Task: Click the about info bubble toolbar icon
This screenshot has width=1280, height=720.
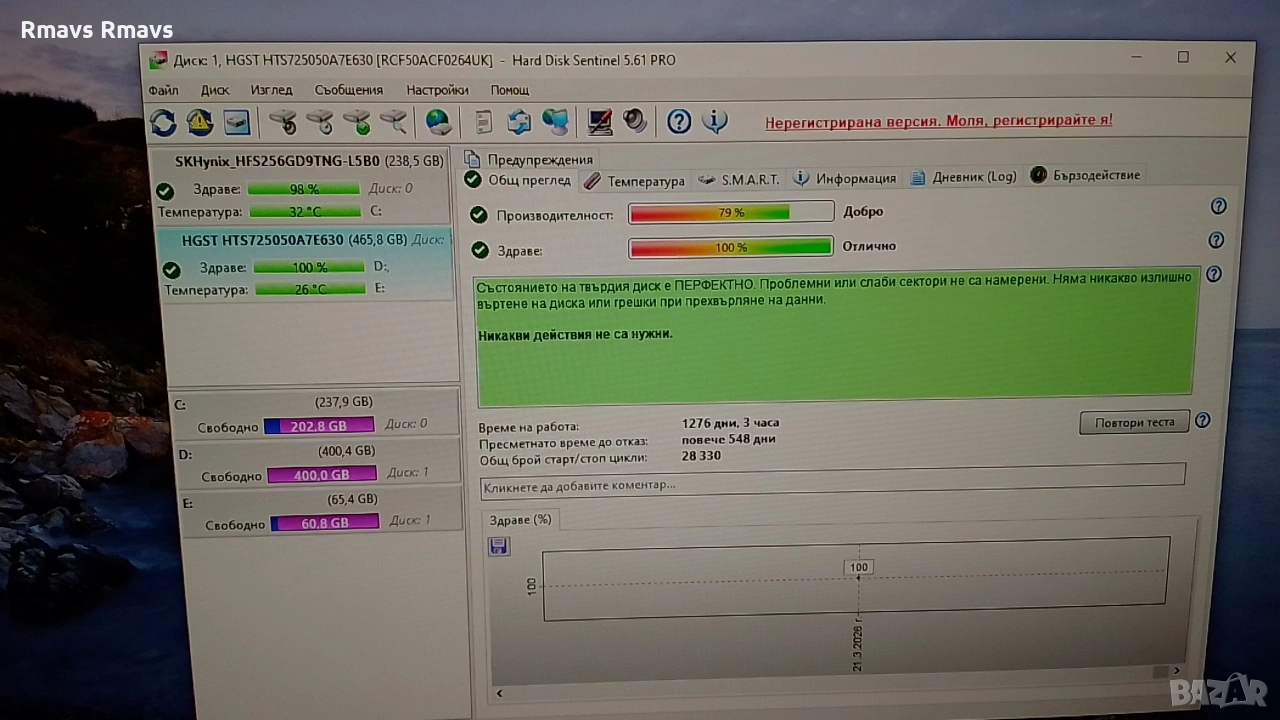Action: coord(715,122)
